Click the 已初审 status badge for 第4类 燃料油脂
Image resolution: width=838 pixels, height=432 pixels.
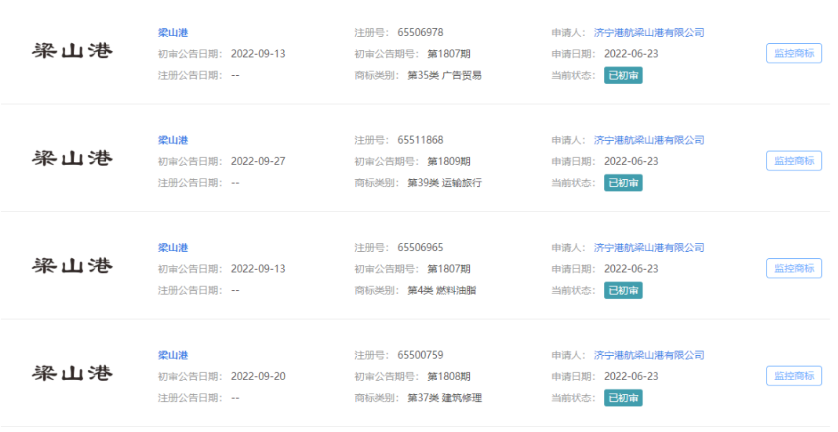point(623,290)
